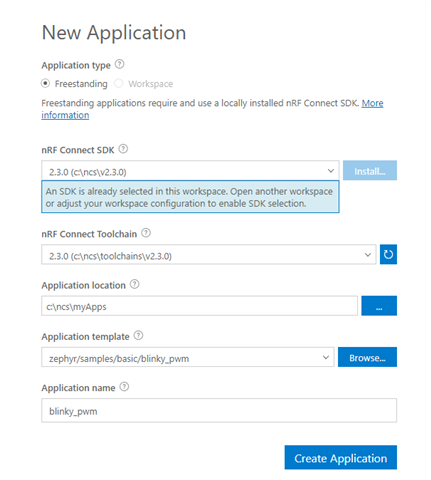Open the Application template dropdown
431x480 pixels.
(x=188, y=357)
